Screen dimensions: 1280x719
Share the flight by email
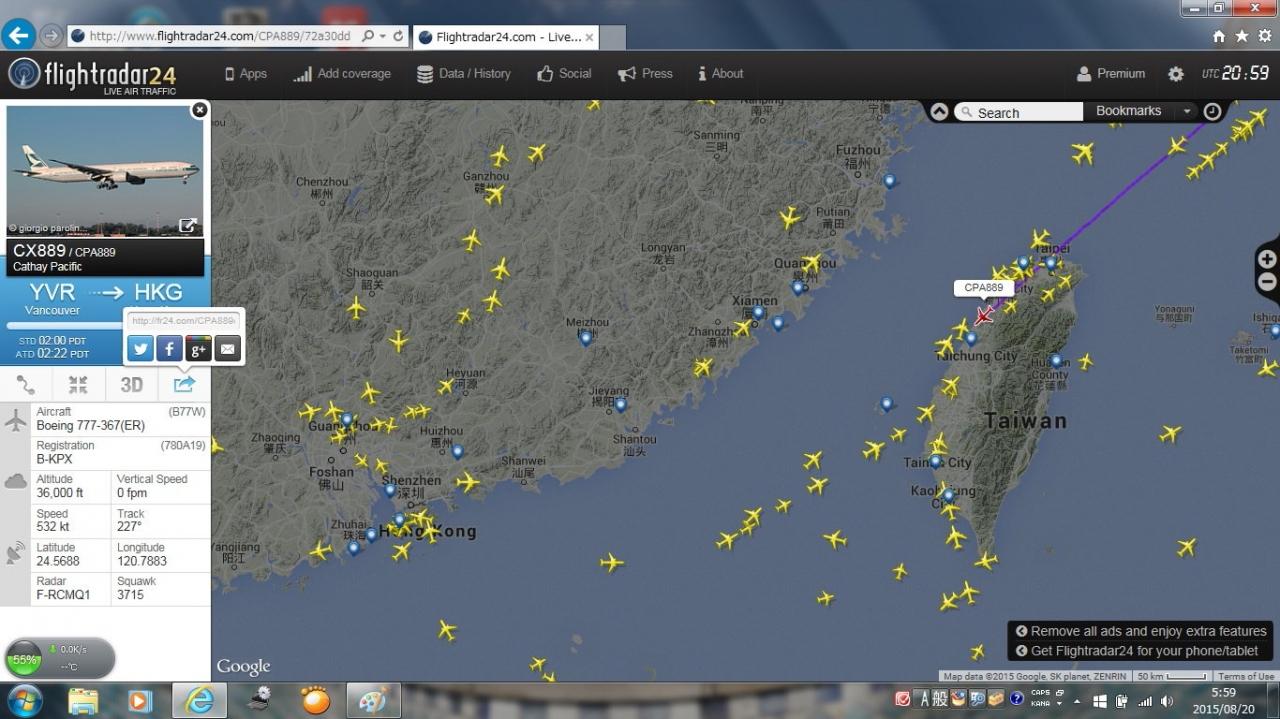pos(227,349)
